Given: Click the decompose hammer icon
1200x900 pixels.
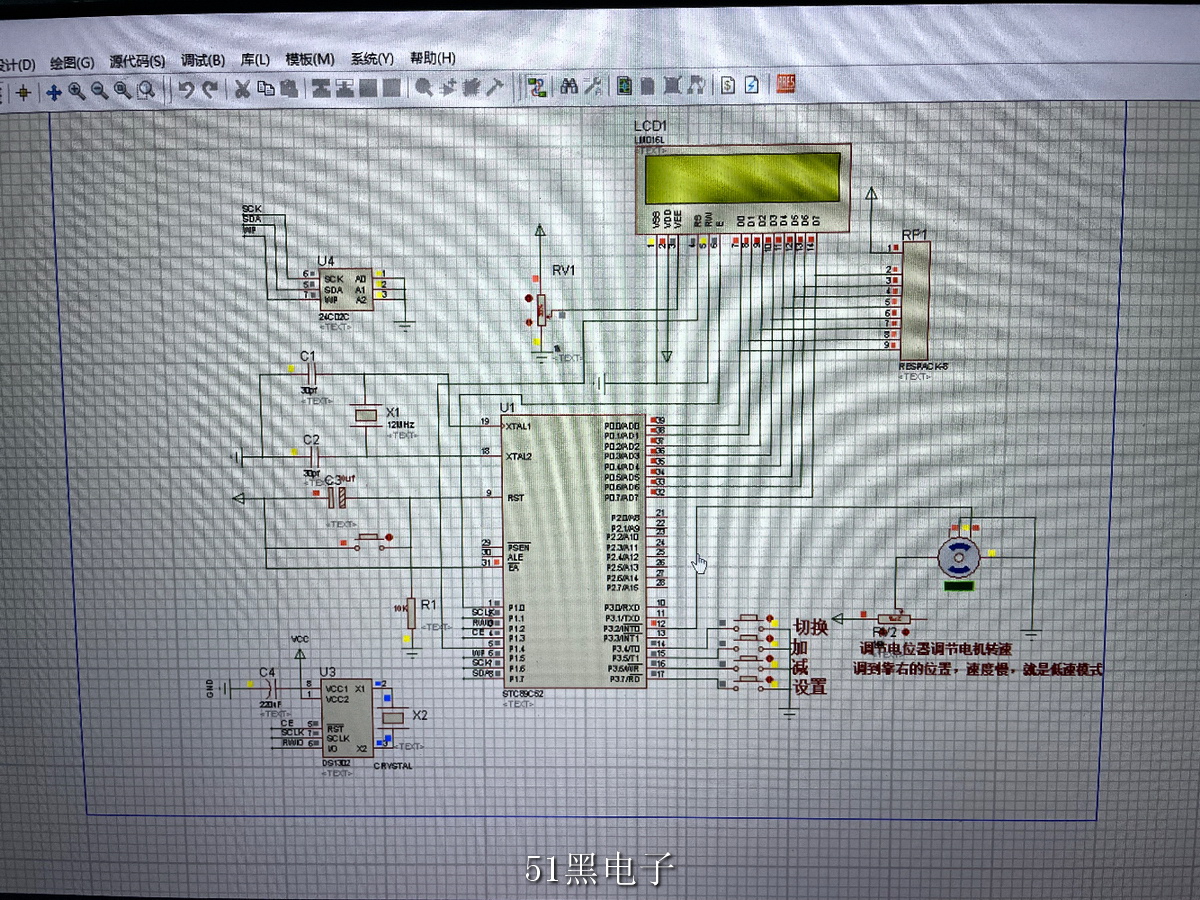Looking at the screenshot, I should pos(495,87).
